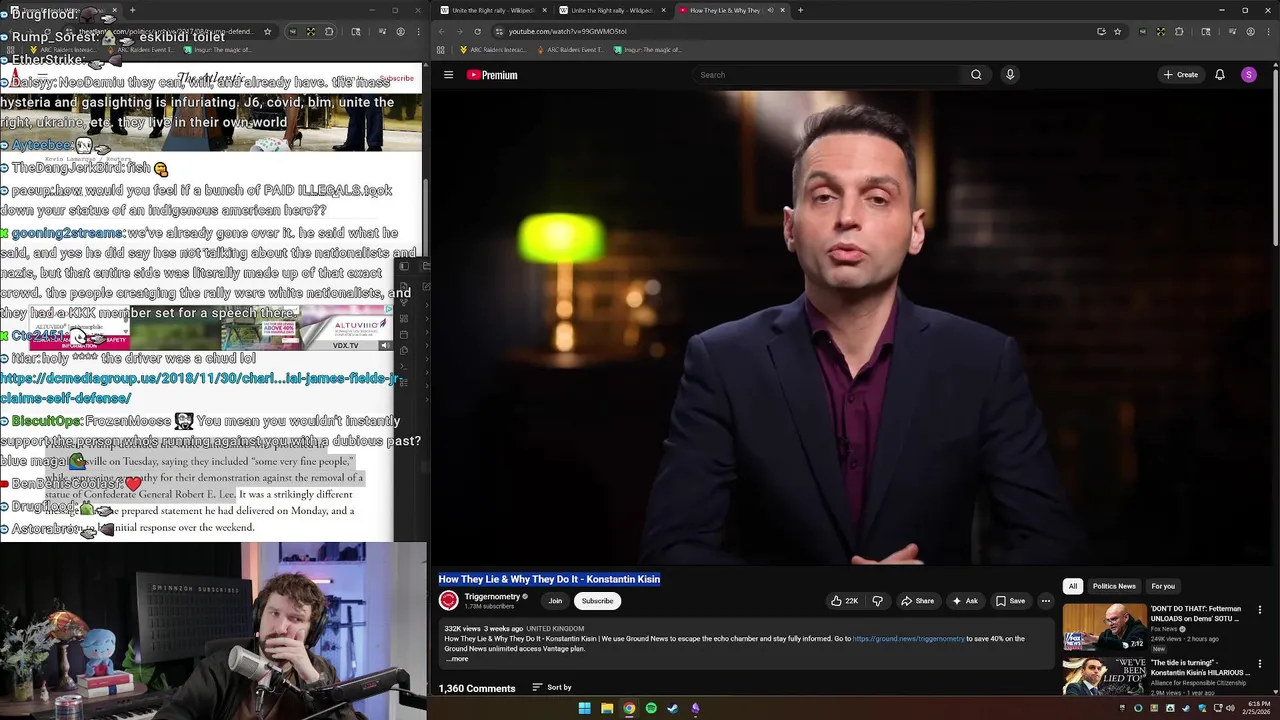Share the video

(917, 601)
